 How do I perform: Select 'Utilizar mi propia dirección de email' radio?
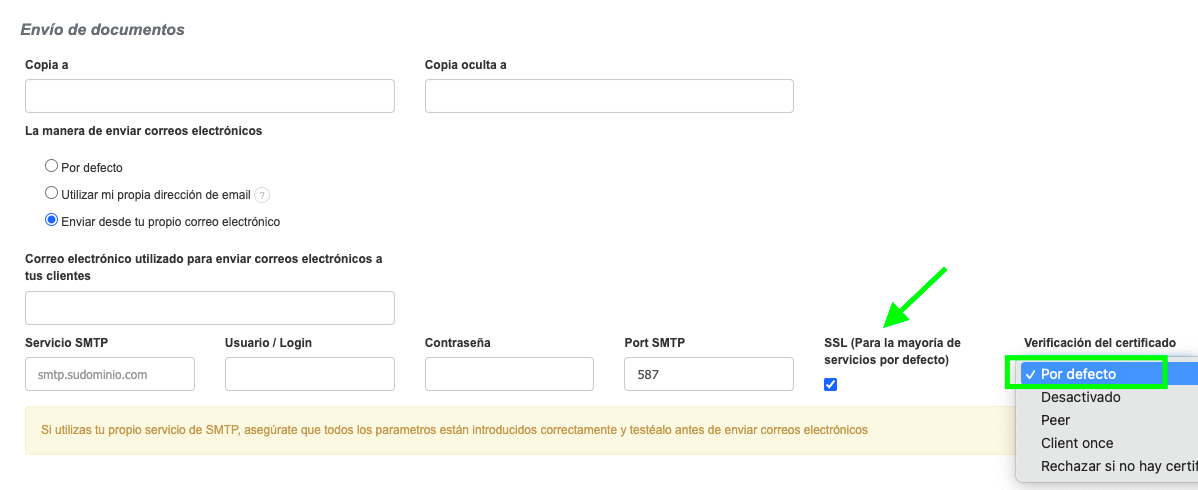pyautogui.click(x=52, y=194)
